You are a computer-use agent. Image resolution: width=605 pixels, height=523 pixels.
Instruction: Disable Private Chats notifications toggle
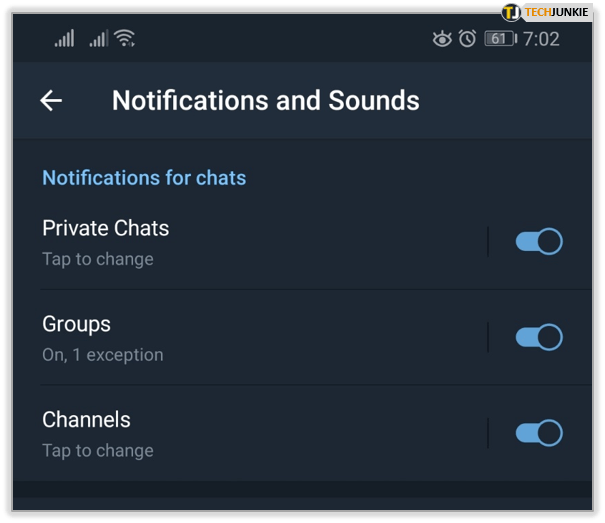pyautogui.click(x=539, y=241)
